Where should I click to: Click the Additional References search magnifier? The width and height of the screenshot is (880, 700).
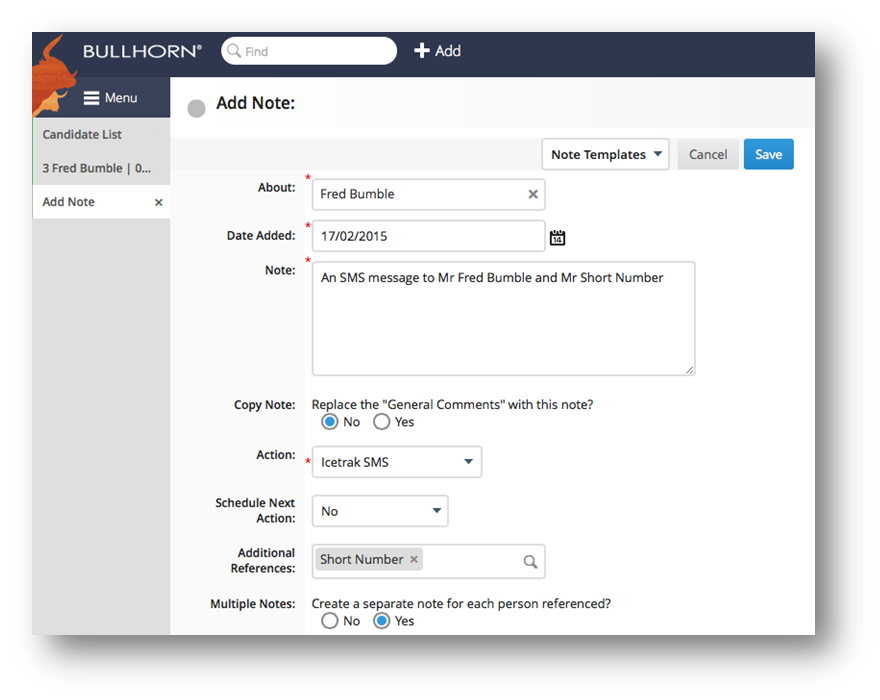point(530,562)
